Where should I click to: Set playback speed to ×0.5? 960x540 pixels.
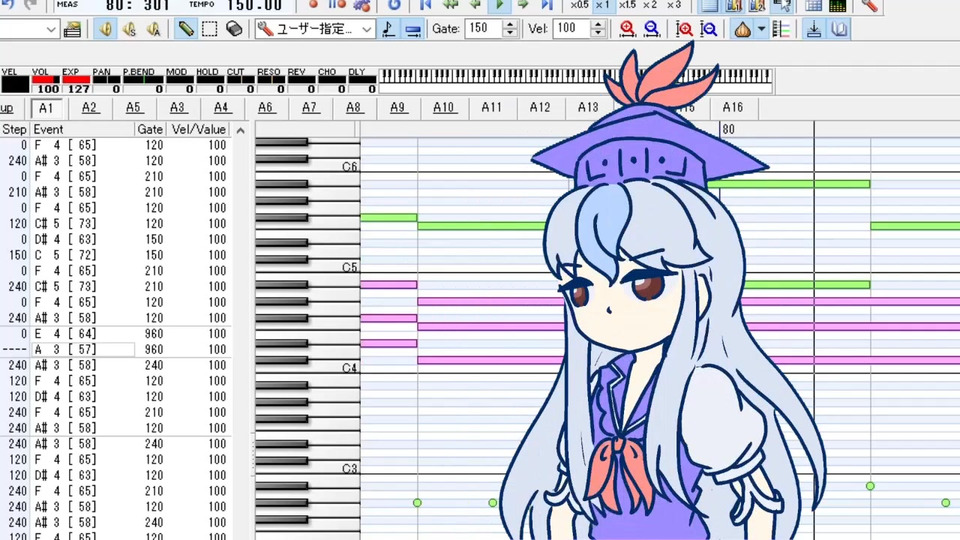(579, 4)
